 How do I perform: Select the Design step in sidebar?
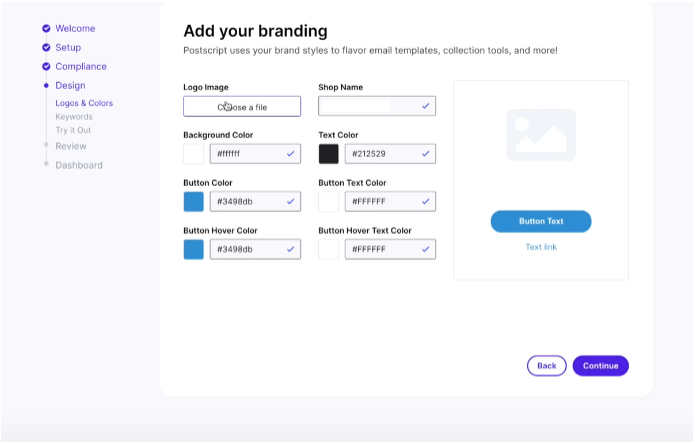click(70, 86)
